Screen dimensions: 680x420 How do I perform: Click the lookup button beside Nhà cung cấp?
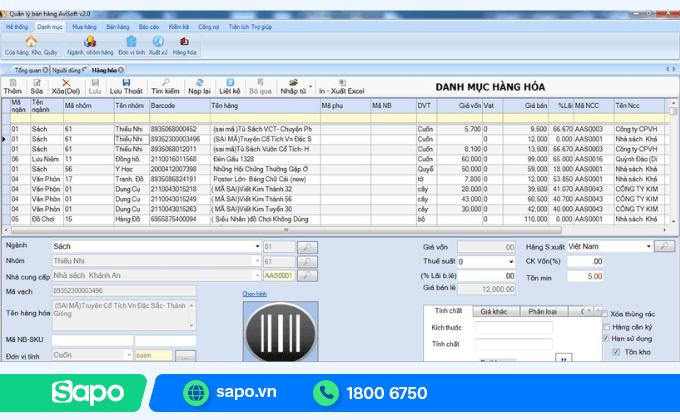pyautogui.click(x=307, y=276)
